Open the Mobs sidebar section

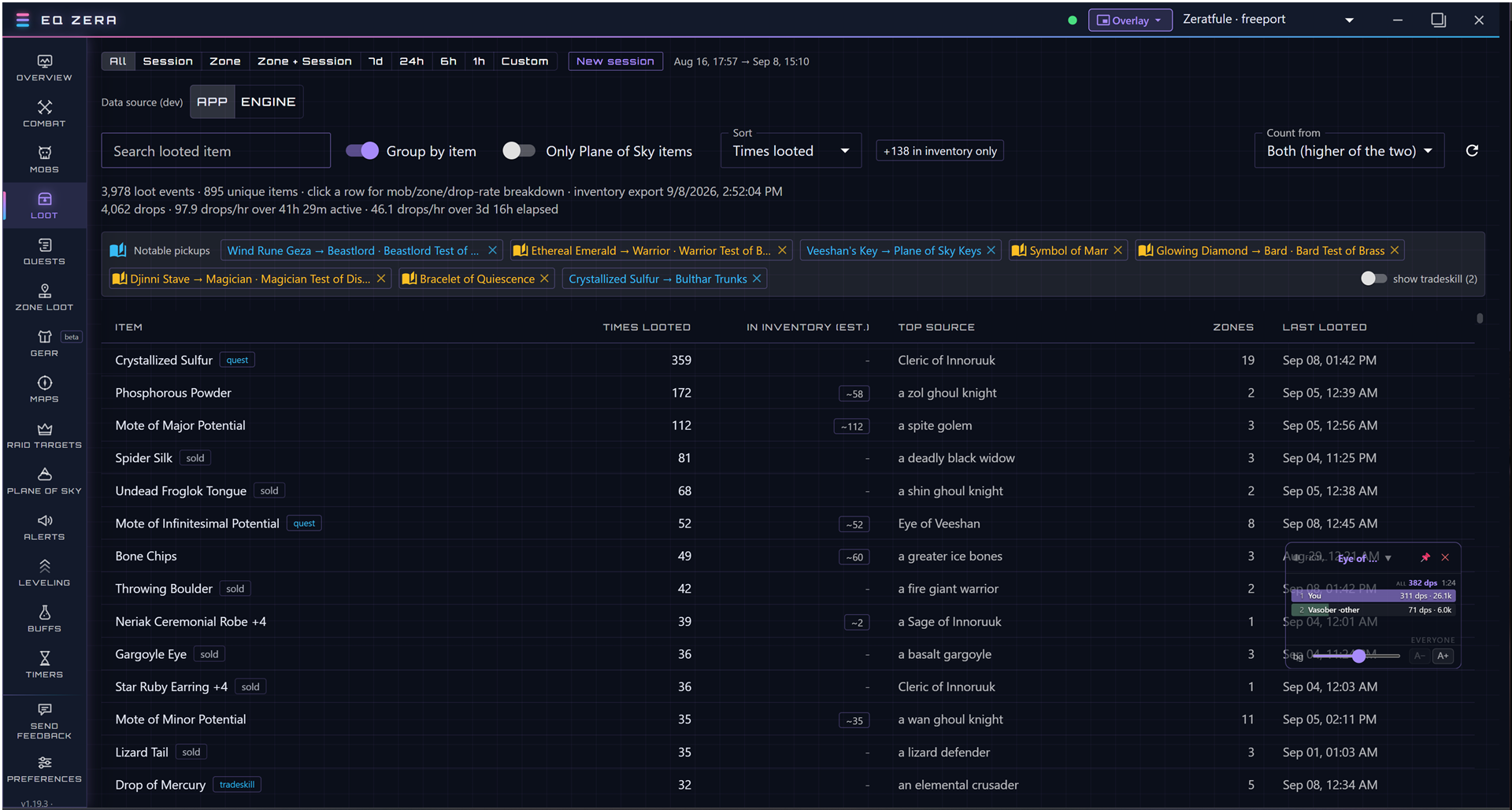tap(44, 160)
